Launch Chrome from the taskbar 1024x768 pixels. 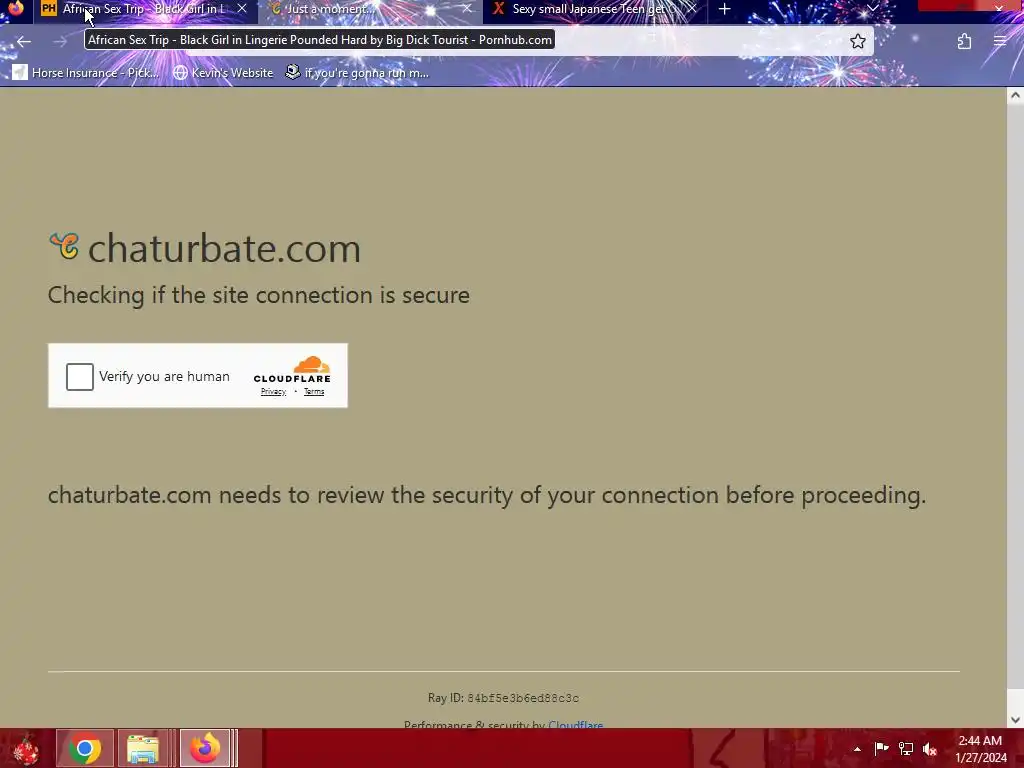point(85,748)
